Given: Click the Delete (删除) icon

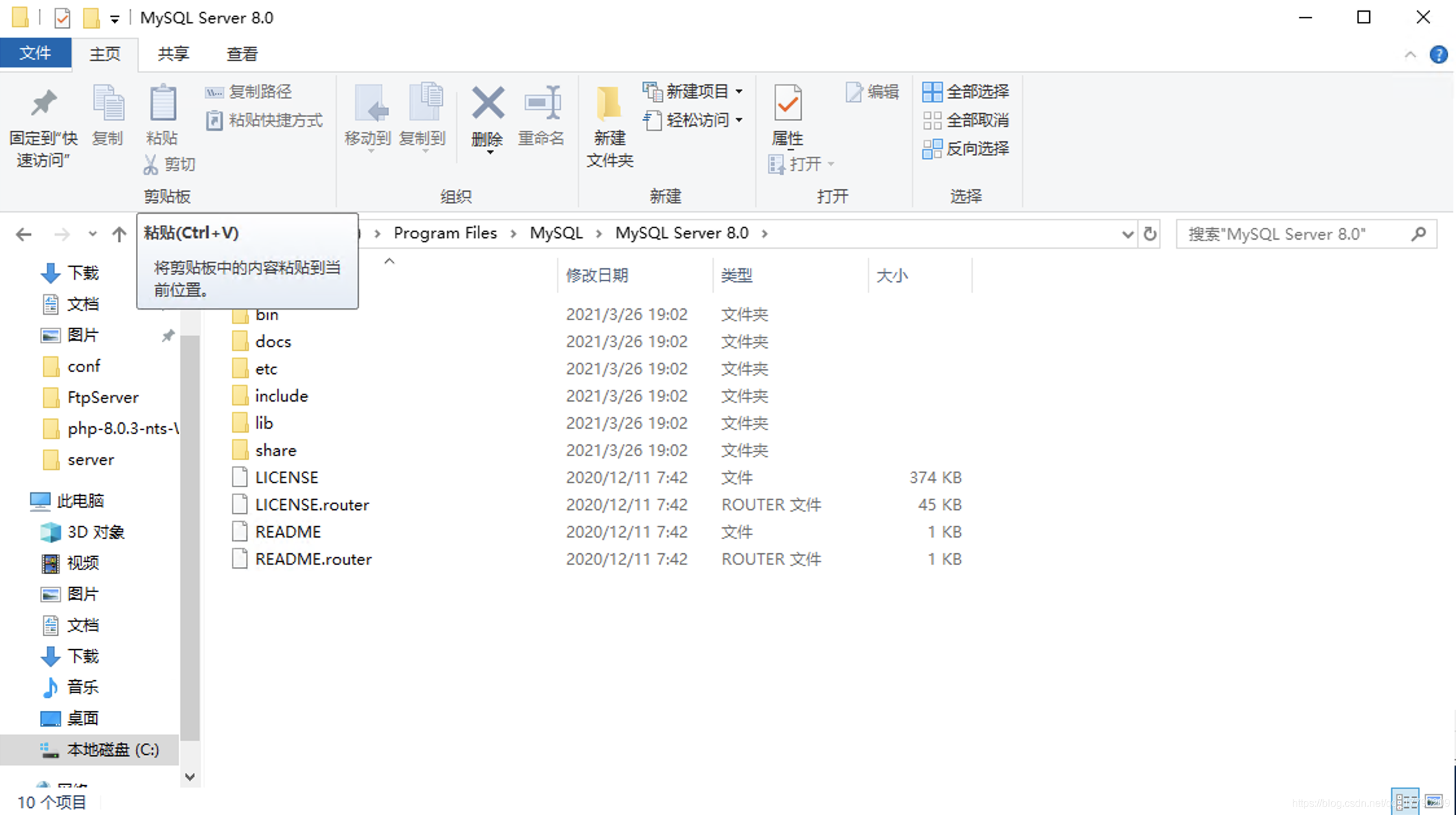Looking at the screenshot, I should (487, 117).
